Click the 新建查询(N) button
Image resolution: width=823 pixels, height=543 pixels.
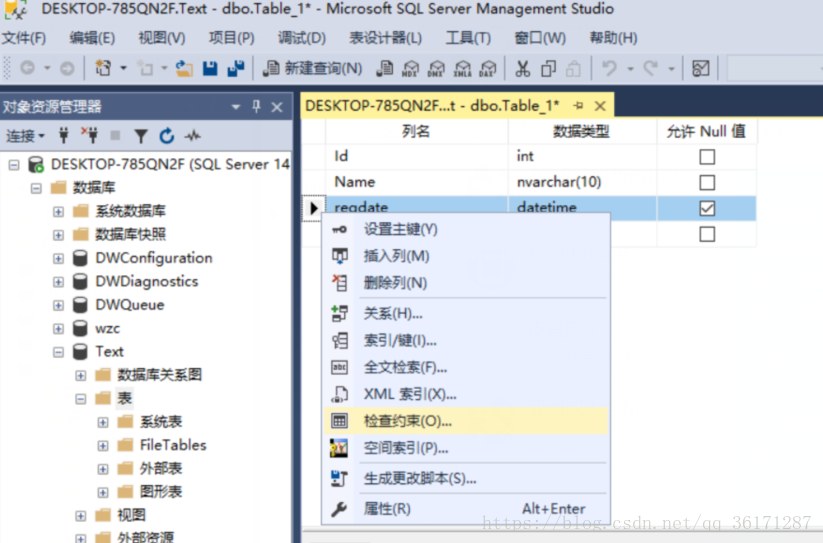click(313, 68)
